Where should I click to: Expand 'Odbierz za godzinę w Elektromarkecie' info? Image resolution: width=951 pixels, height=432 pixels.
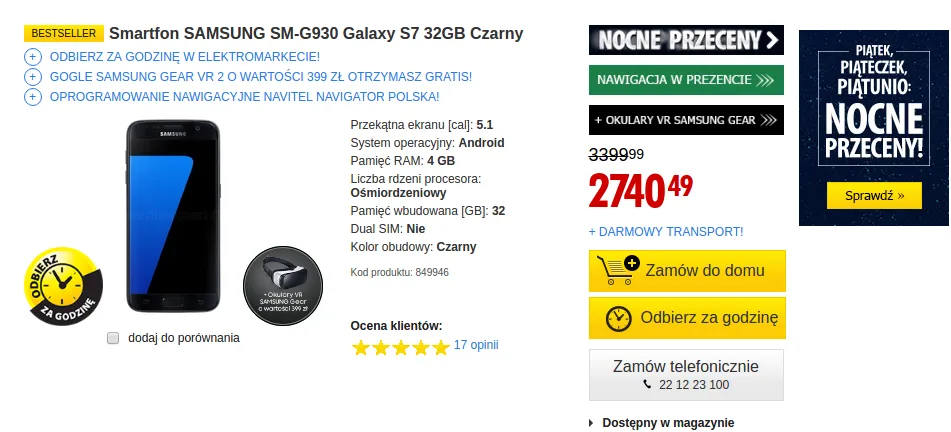(33, 56)
